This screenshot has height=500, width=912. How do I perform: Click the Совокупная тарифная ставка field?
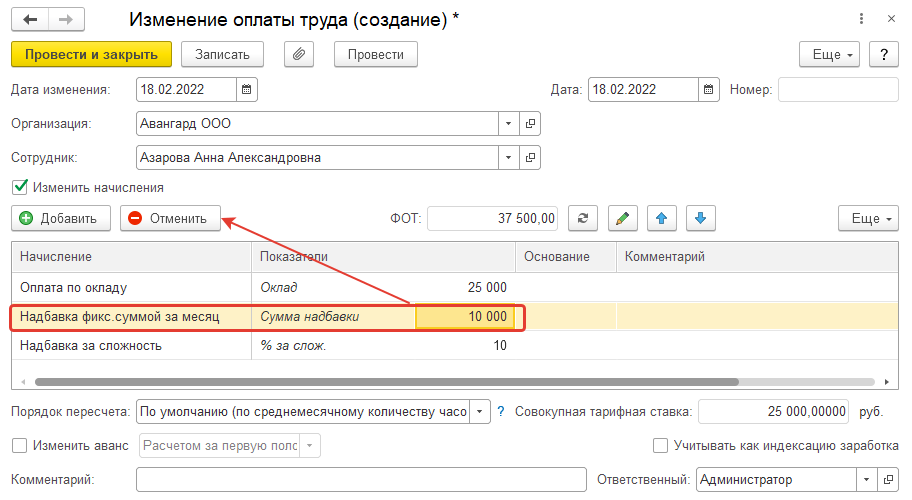774,412
